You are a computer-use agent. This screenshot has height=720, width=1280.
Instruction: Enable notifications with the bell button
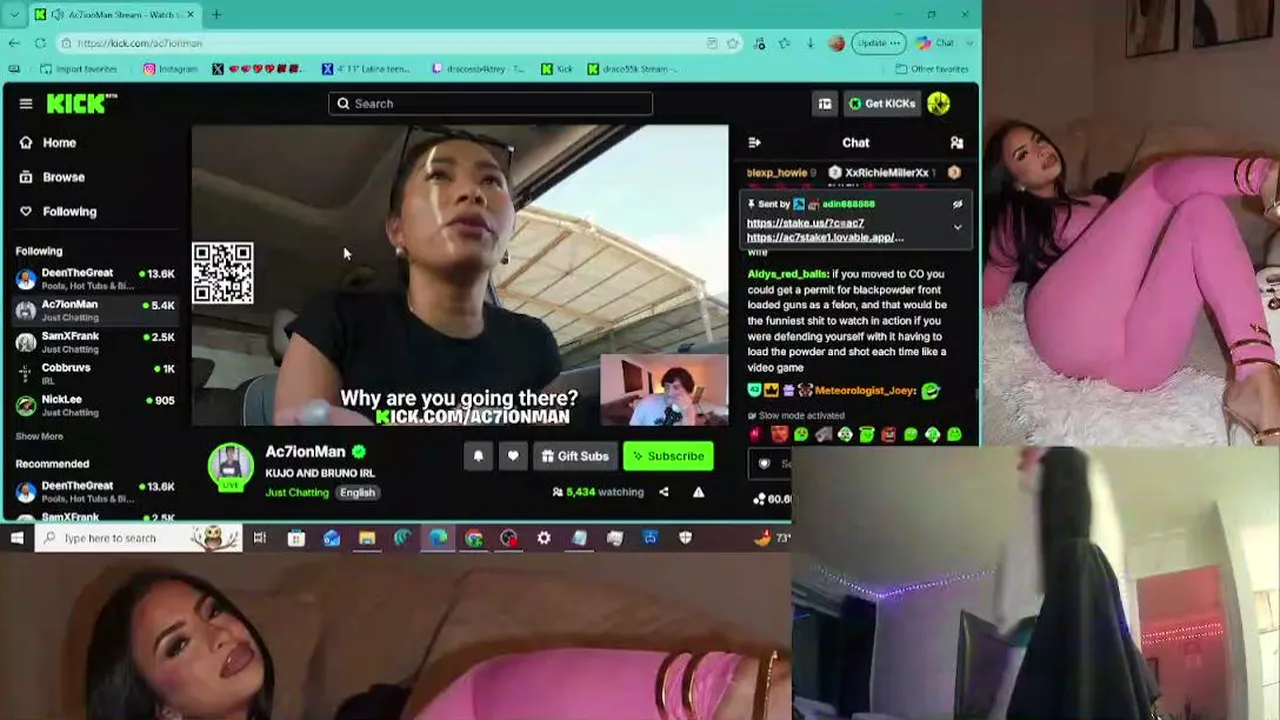click(478, 456)
